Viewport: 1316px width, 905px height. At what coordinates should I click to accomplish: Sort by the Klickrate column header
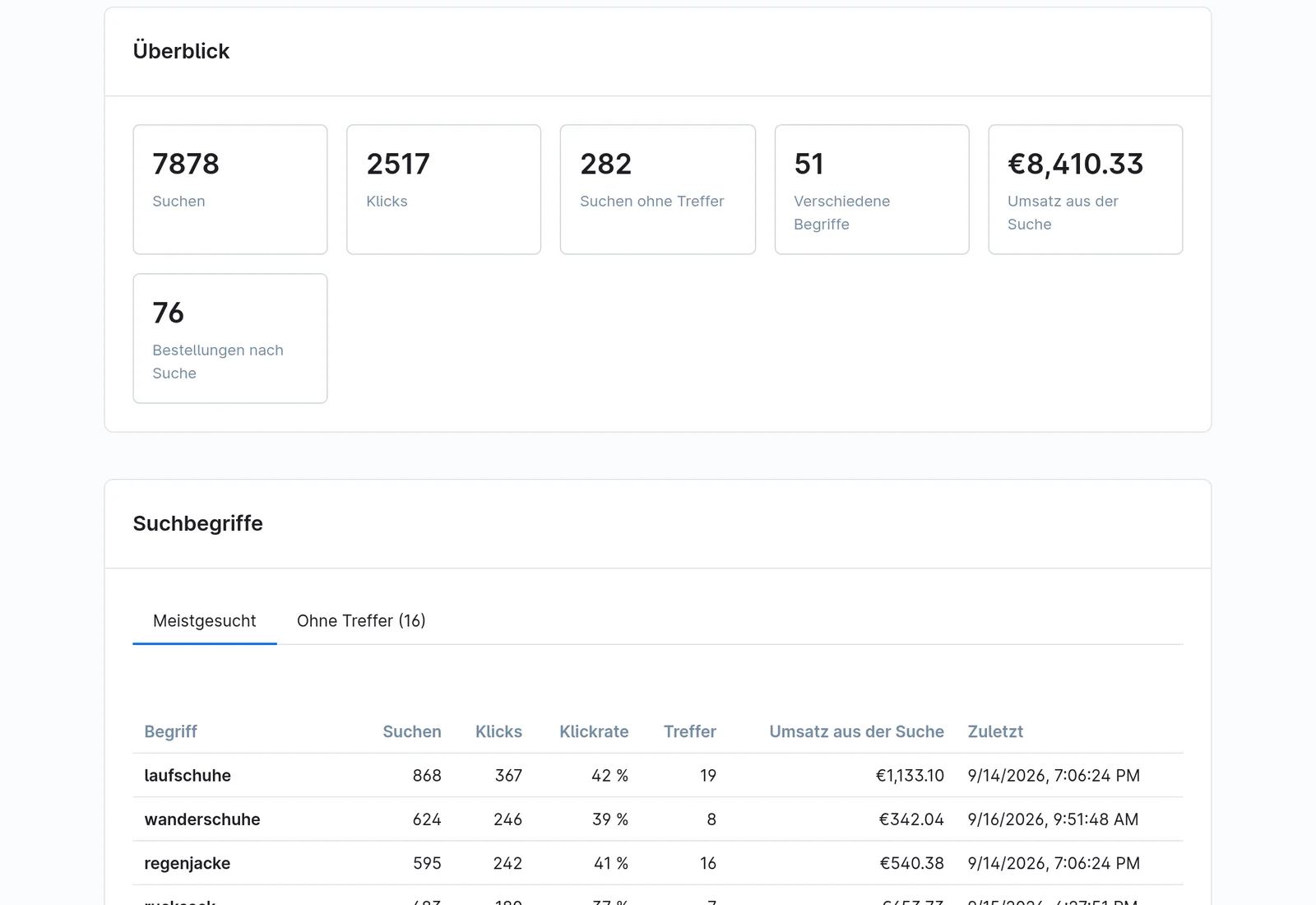594,731
